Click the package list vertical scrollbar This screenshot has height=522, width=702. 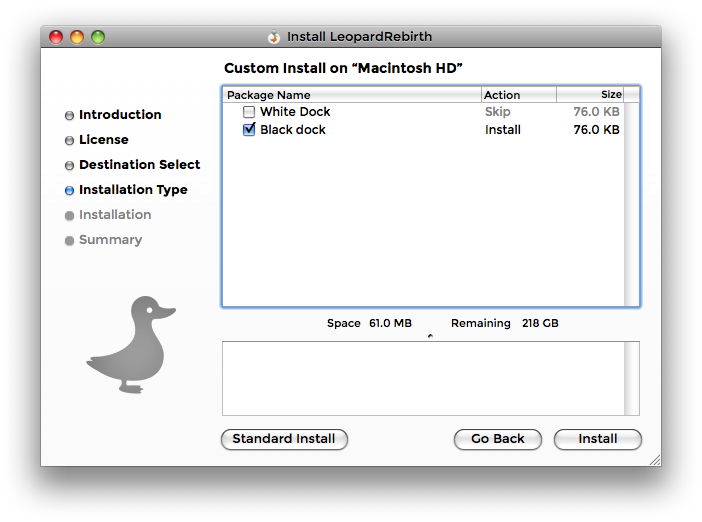(x=632, y=205)
